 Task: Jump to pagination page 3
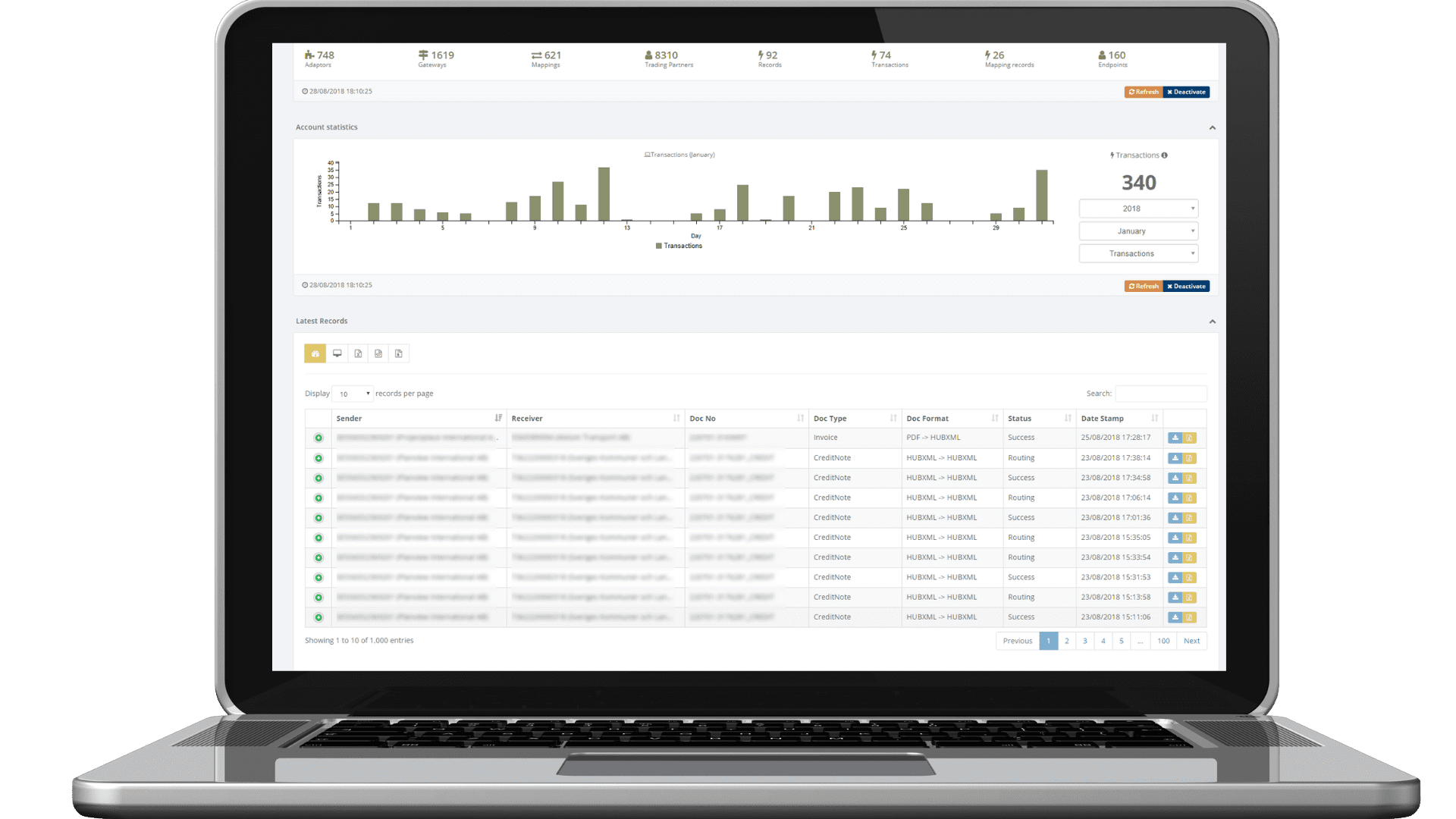click(1085, 641)
